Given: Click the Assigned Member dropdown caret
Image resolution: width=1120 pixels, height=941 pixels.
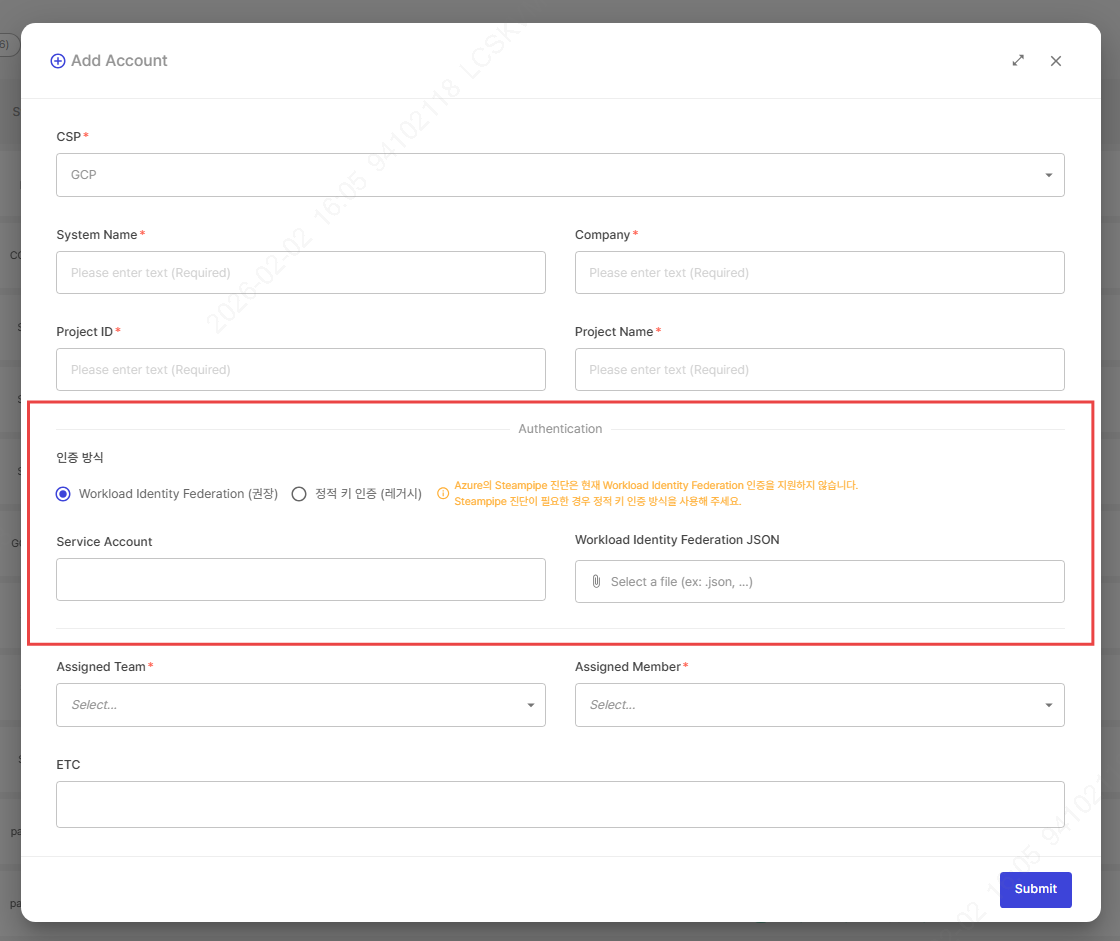Looking at the screenshot, I should point(1048,705).
